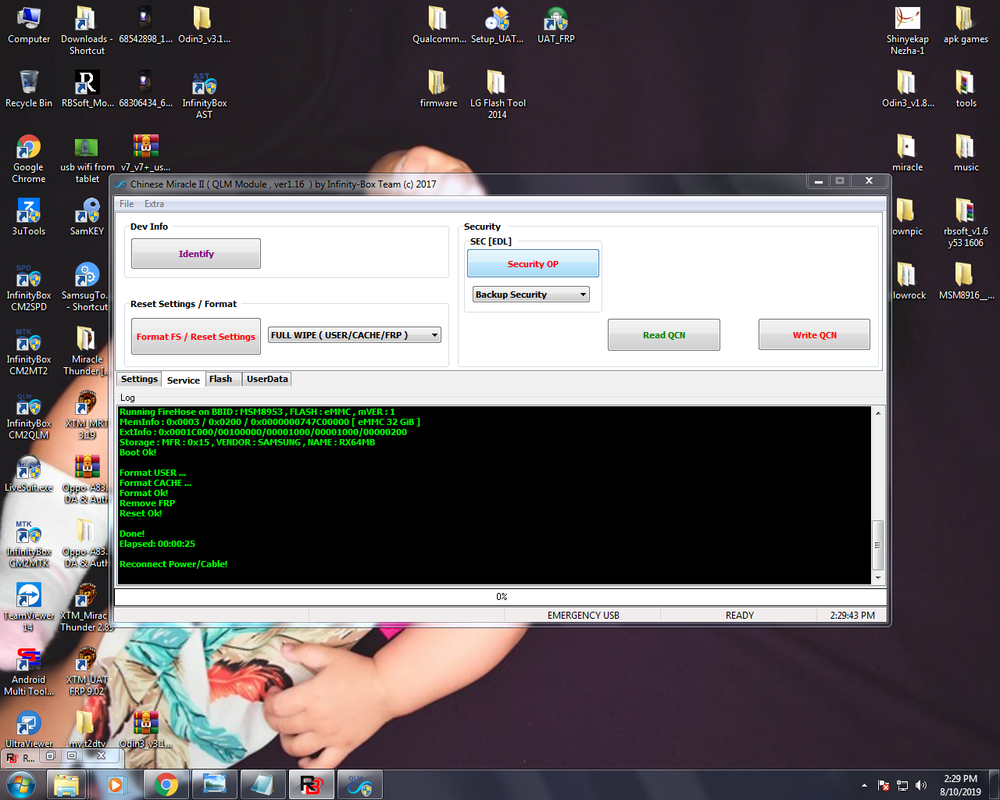1000x800 pixels.
Task: Open UltraViewer desktop shortcut
Action: [29, 729]
